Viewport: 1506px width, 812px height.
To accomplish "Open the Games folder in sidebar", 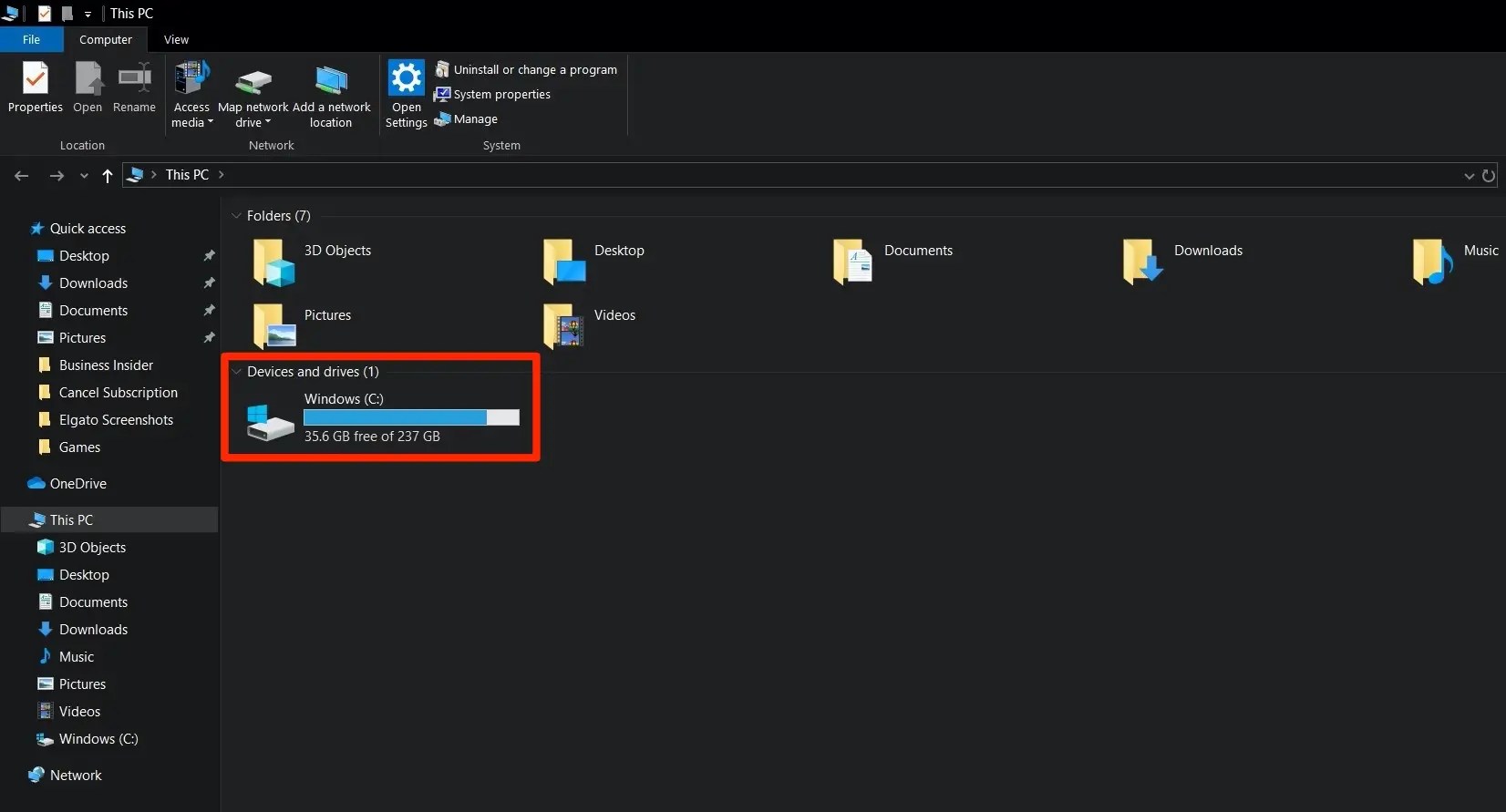I will [79, 447].
